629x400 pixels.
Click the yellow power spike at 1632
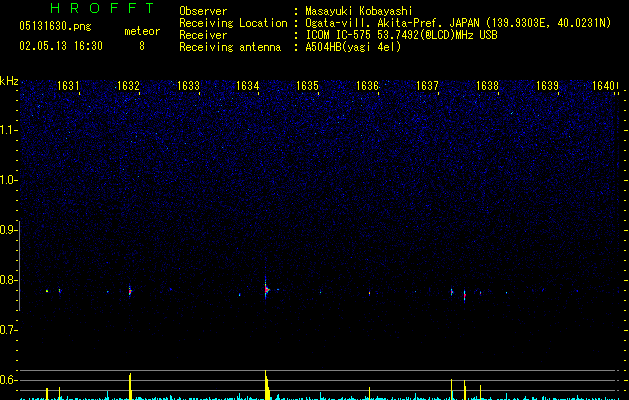(130, 386)
